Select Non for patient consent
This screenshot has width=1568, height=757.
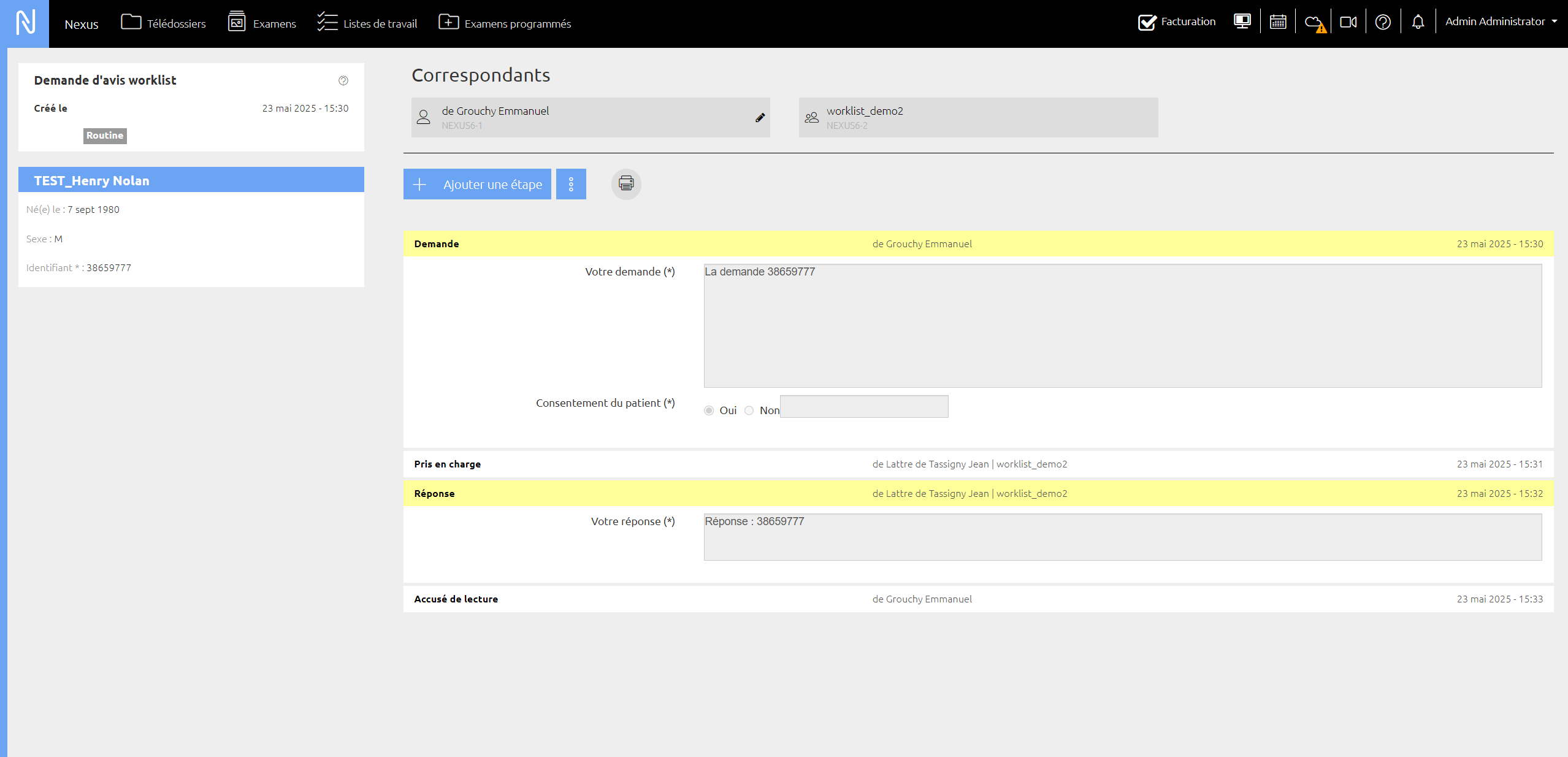(x=749, y=410)
